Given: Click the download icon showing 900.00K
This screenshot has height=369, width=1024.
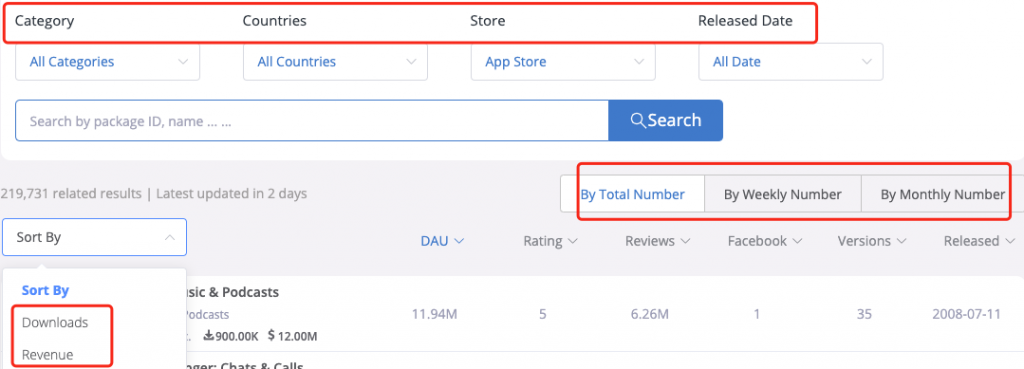Looking at the screenshot, I should pos(209,336).
